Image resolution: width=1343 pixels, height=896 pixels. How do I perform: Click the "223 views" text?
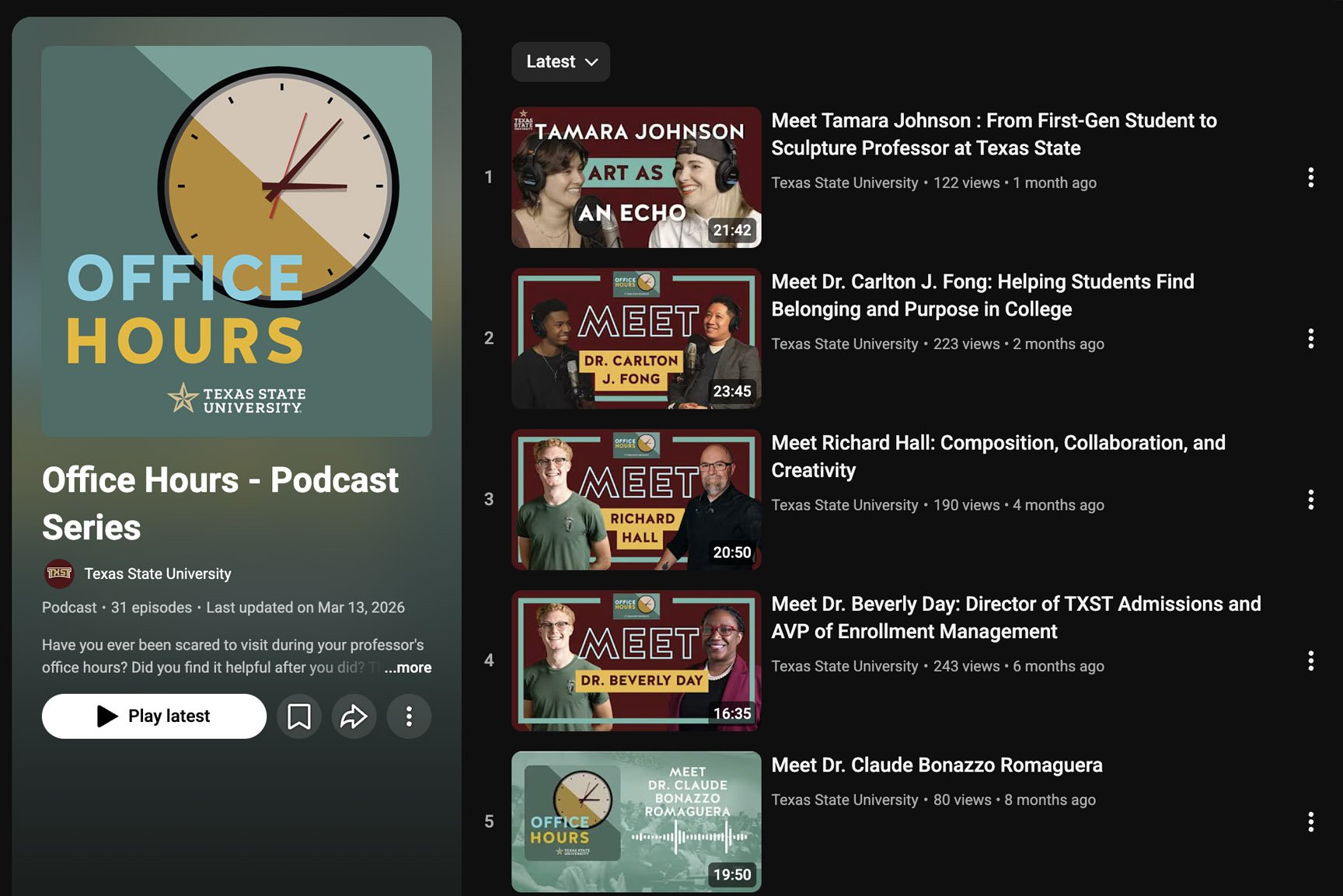tap(966, 343)
